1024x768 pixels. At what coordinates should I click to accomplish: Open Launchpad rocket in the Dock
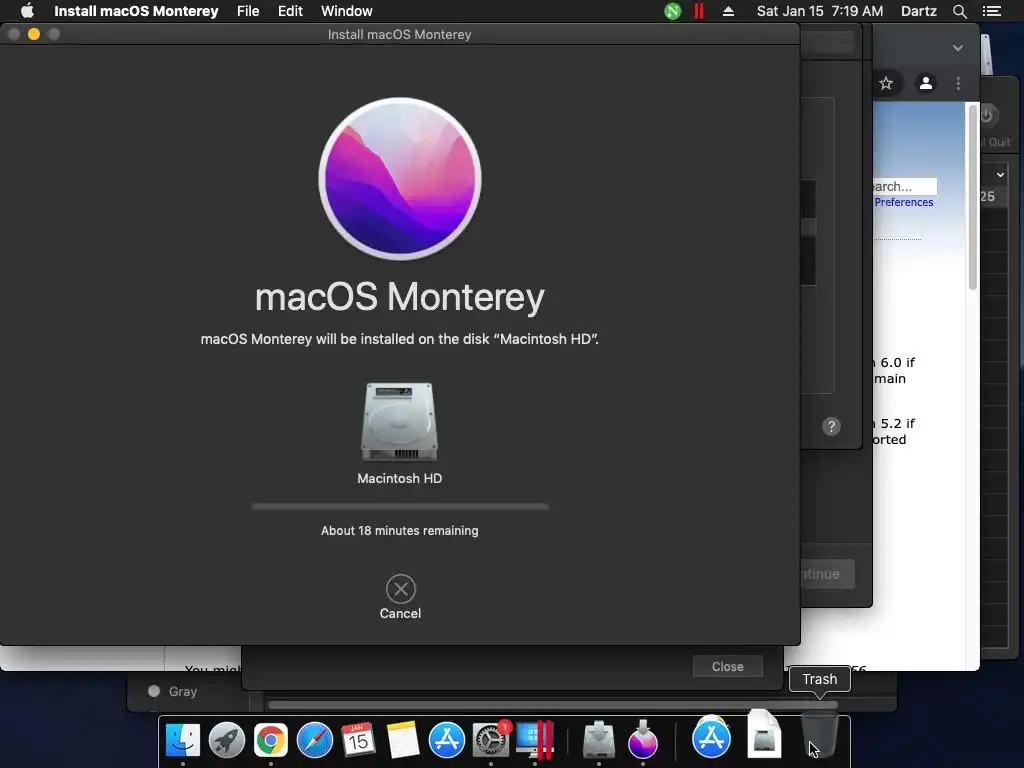227,740
